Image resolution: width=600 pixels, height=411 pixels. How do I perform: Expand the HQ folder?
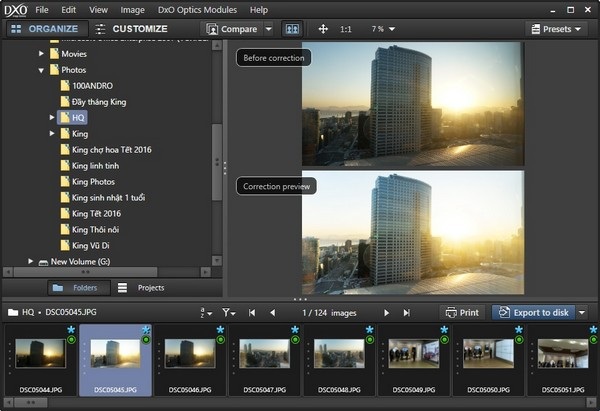coord(52,117)
